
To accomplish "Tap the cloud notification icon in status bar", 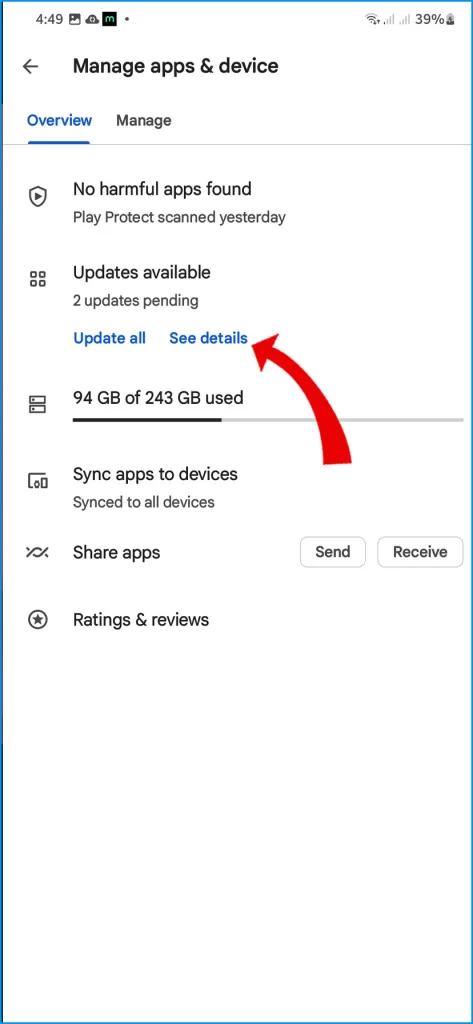I will click(91, 19).
